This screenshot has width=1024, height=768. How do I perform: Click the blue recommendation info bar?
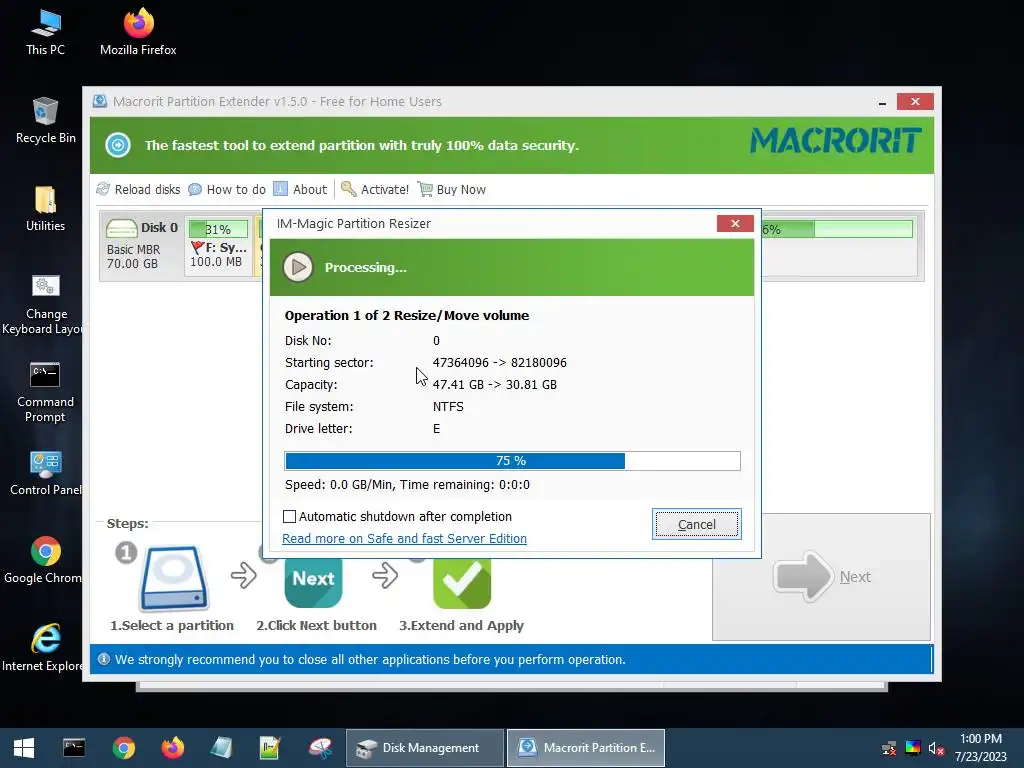511,660
